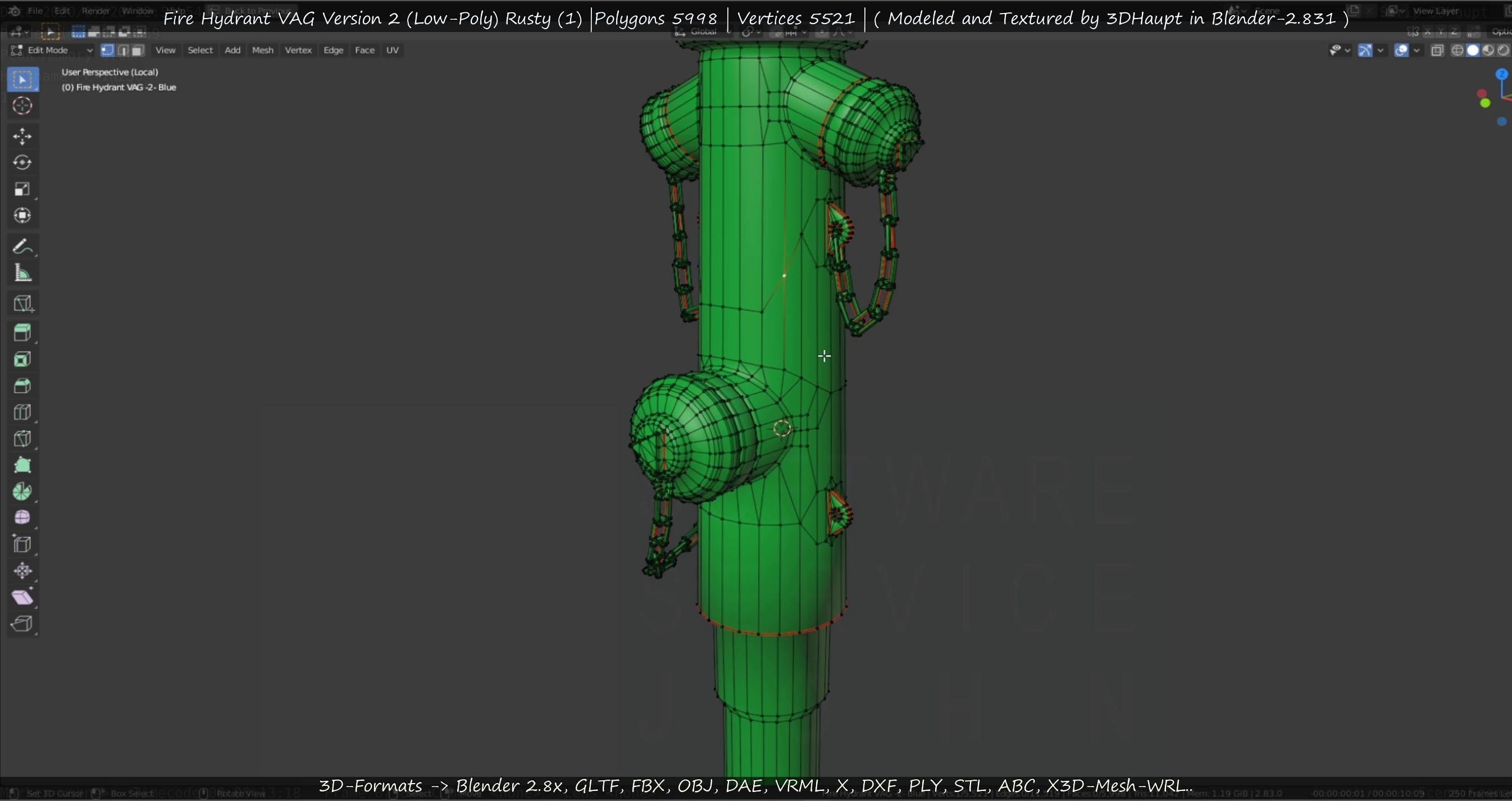Choose the Add Cube tool
The width and height of the screenshot is (1512, 801).
pyautogui.click(x=23, y=303)
